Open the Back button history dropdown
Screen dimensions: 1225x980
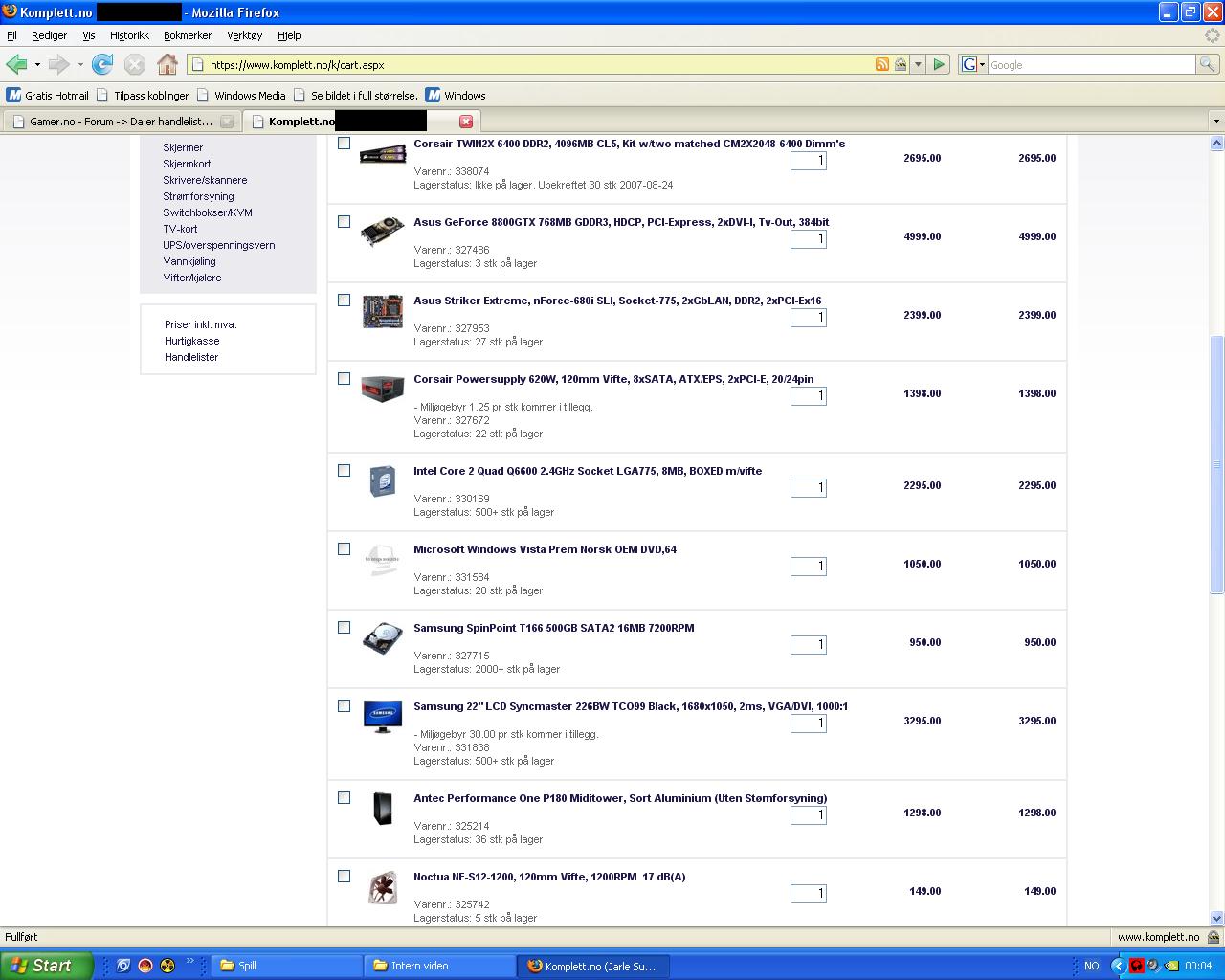(x=37, y=64)
